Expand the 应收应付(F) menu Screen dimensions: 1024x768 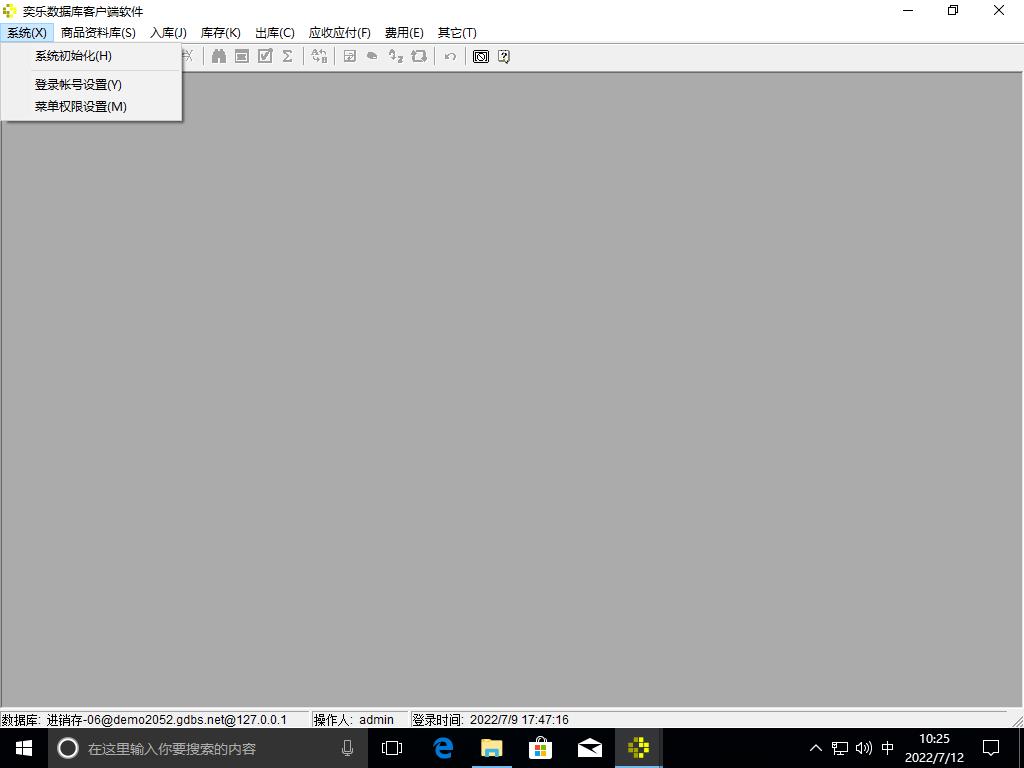[339, 33]
